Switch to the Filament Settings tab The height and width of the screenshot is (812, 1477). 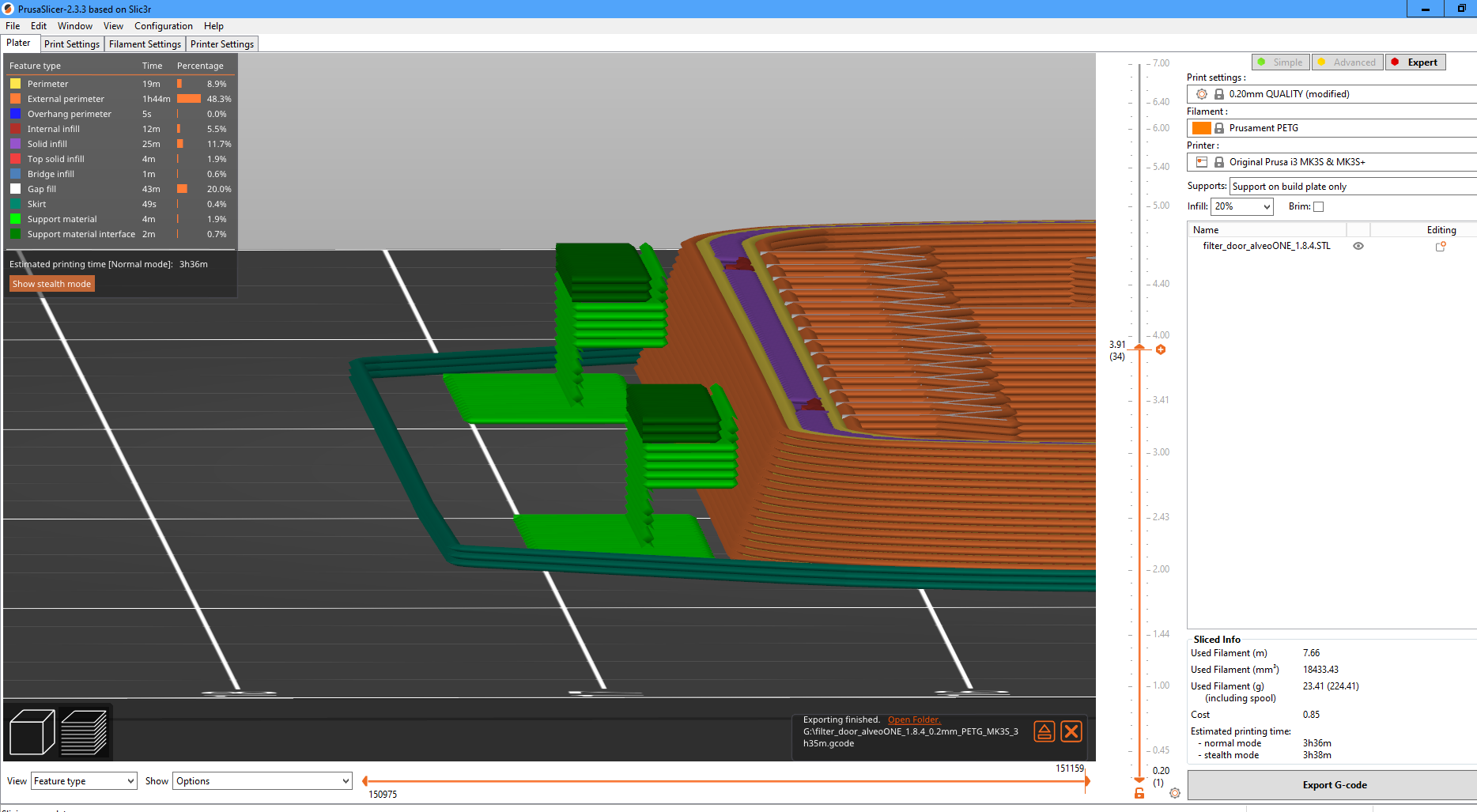click(x=145, y=44)
